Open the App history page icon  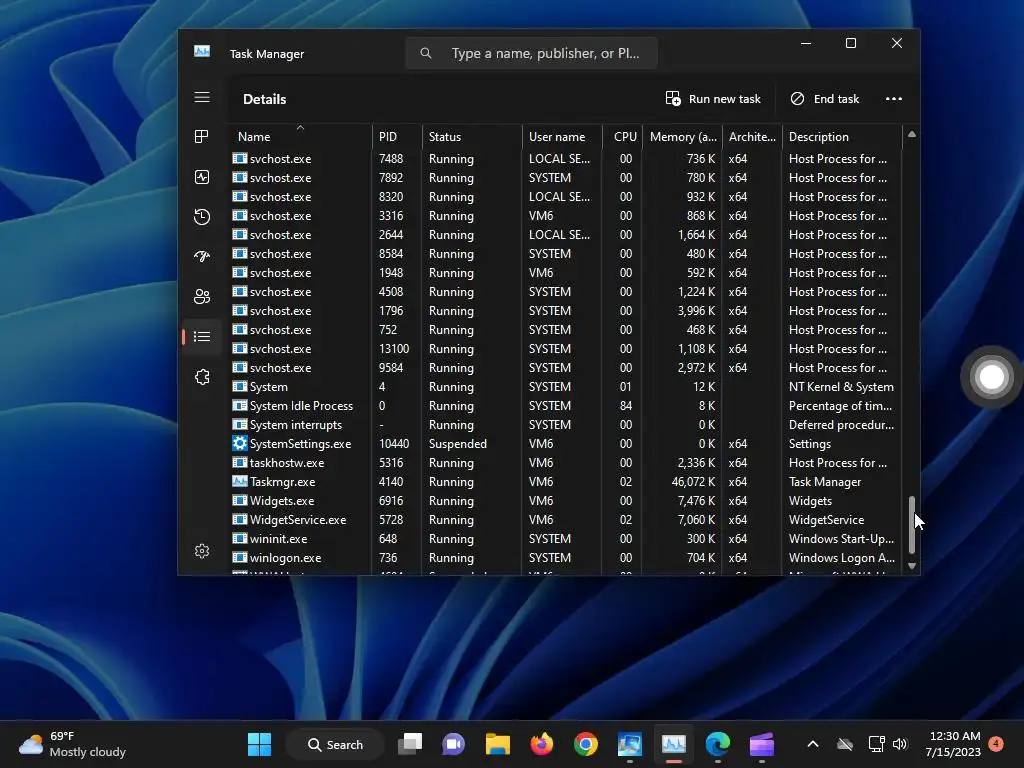tap(202, 217)
